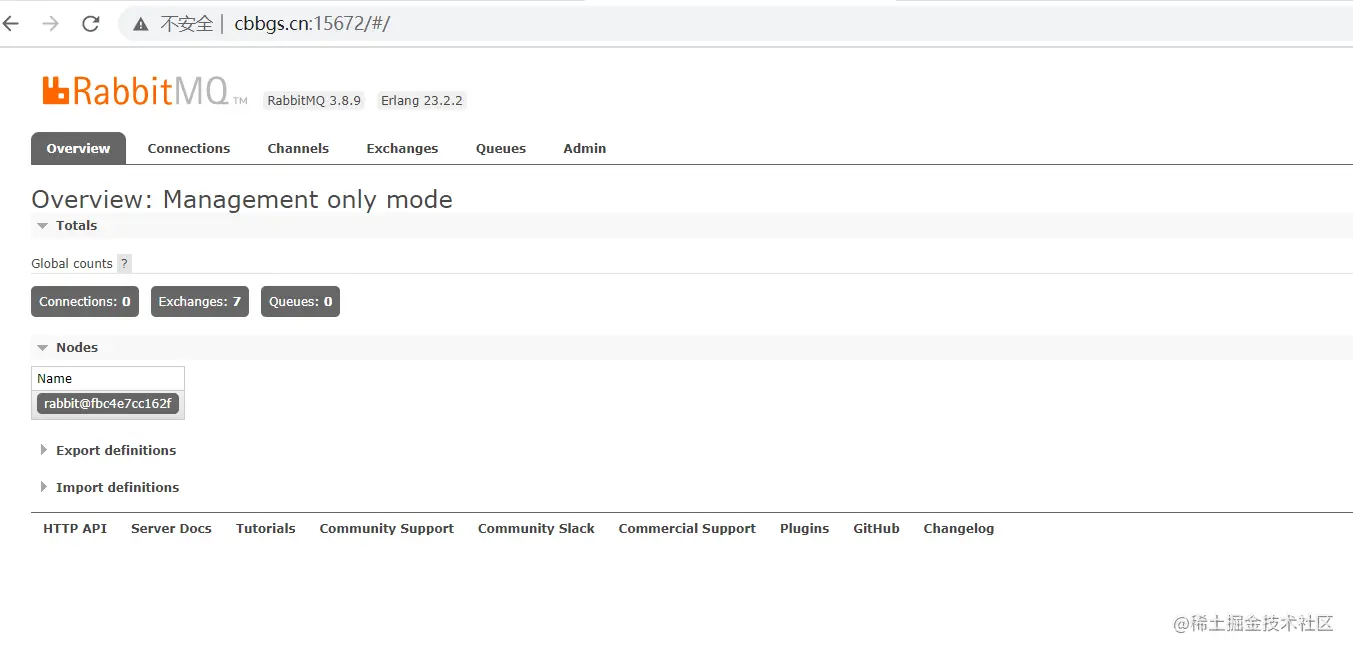Go back with the browser back arrow
Screen dimensions: 1353x653
click(11, 24)
